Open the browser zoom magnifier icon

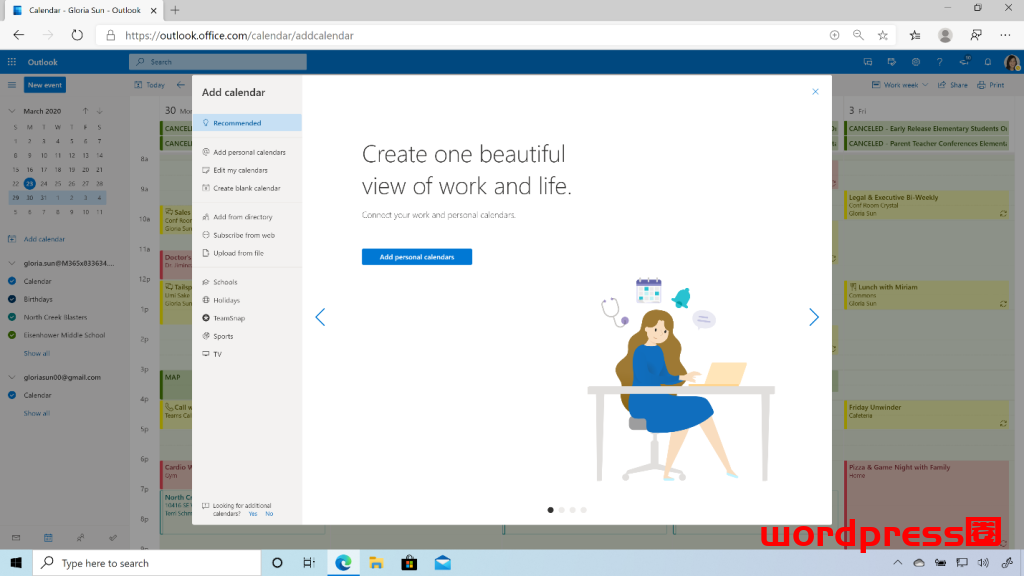pos(858,35)
